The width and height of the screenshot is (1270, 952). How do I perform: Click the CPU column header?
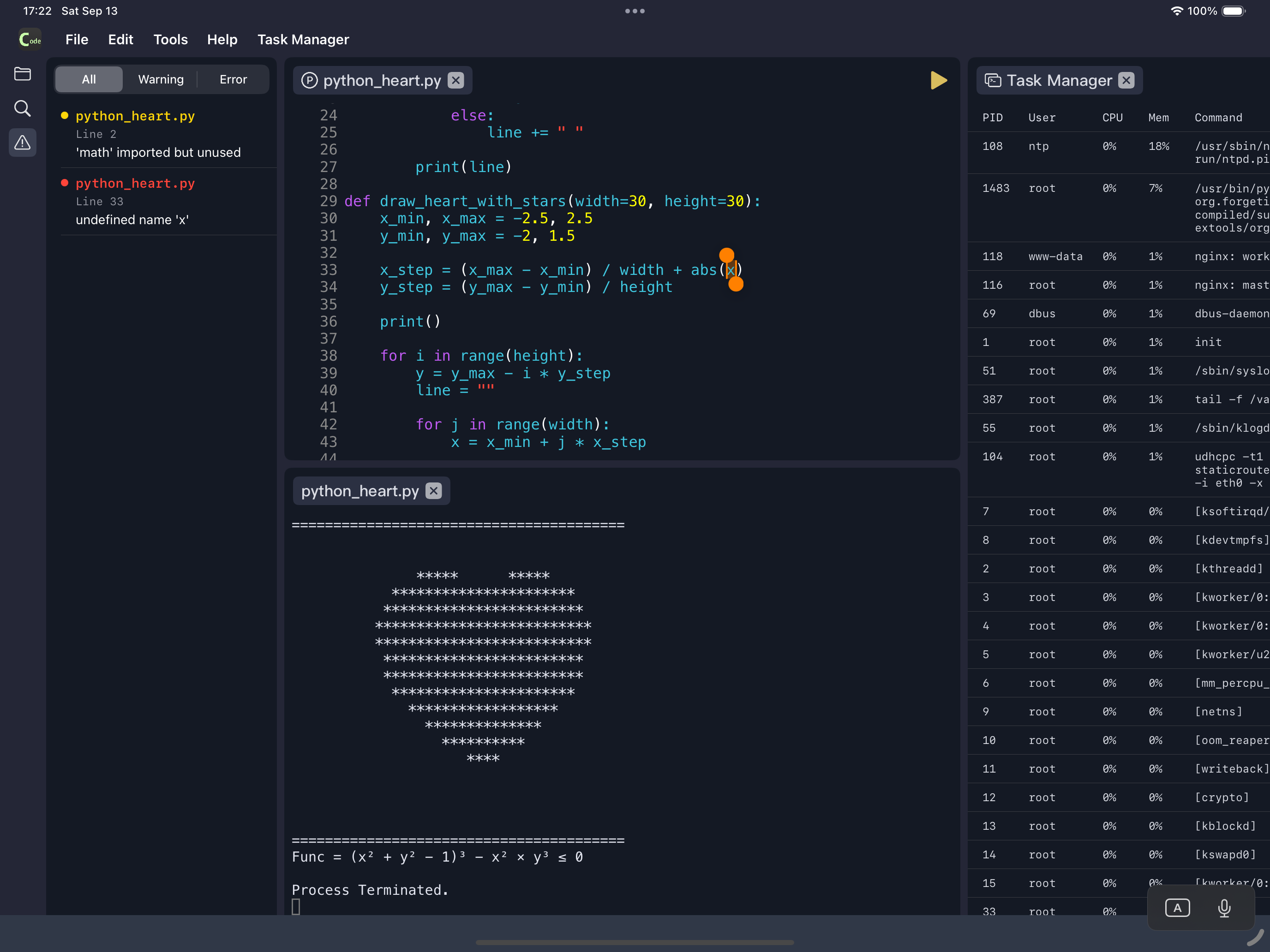click(1113, 118)
